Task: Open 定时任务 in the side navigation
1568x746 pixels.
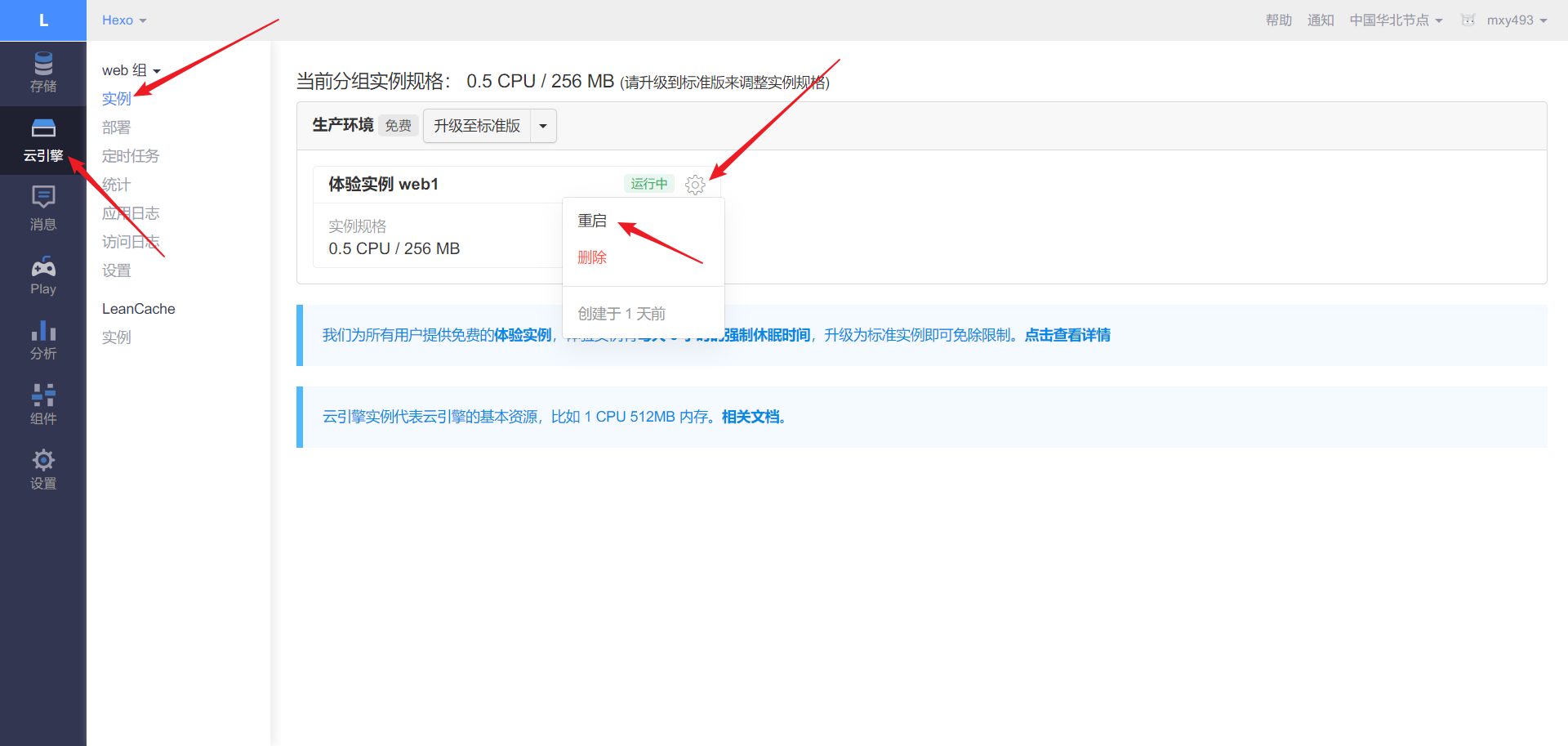Action: pos(131,156)
